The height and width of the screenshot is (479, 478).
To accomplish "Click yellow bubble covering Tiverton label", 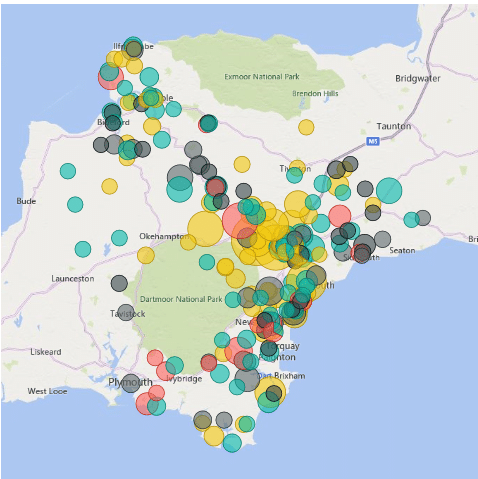I will (x=297, y=168).
